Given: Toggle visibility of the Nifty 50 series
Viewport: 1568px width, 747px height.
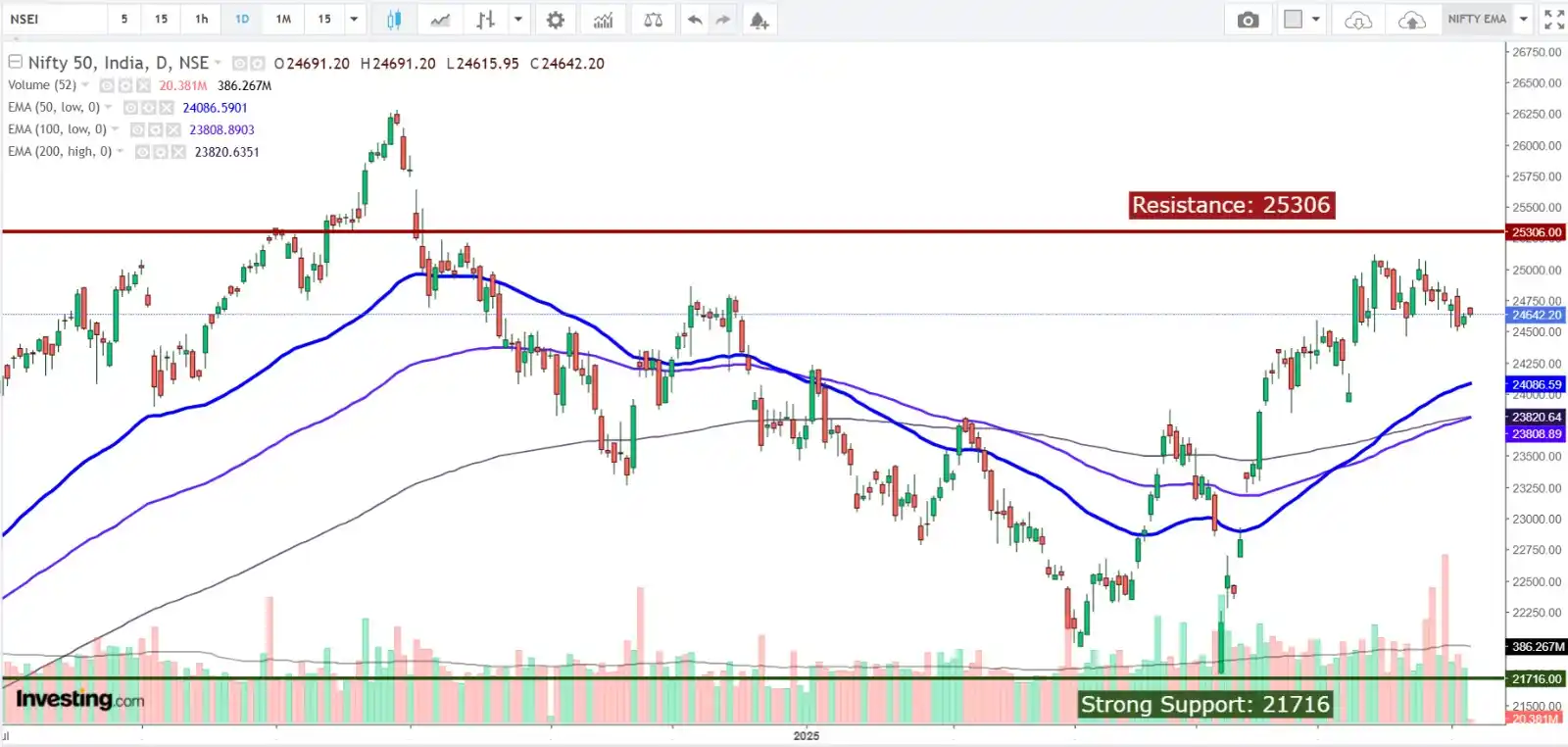Looking at the screenshot, I should click(239, 64).
